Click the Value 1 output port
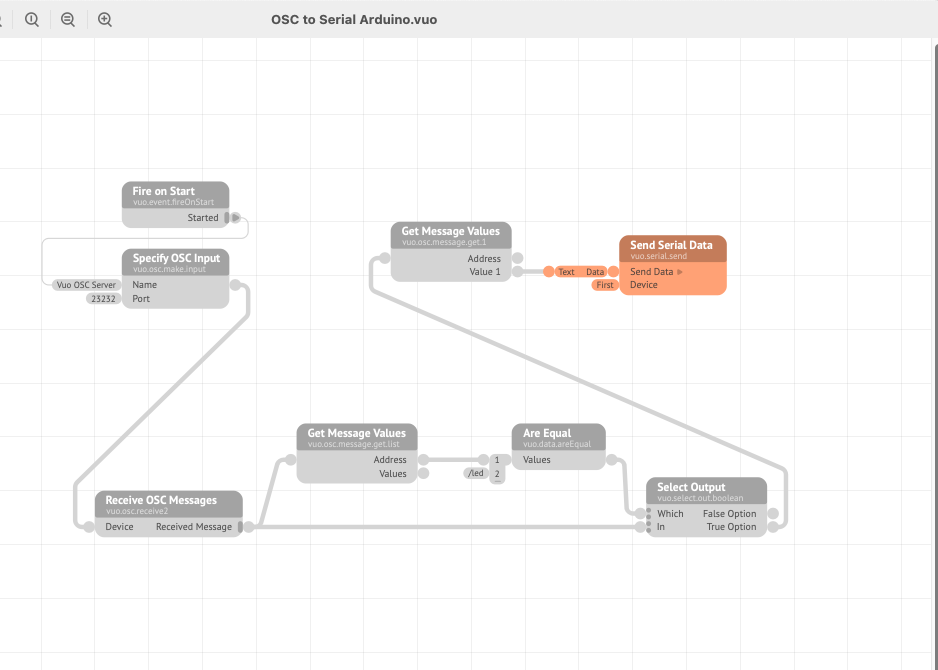This screenshot has width=938, height=670. tap(517, 271)
